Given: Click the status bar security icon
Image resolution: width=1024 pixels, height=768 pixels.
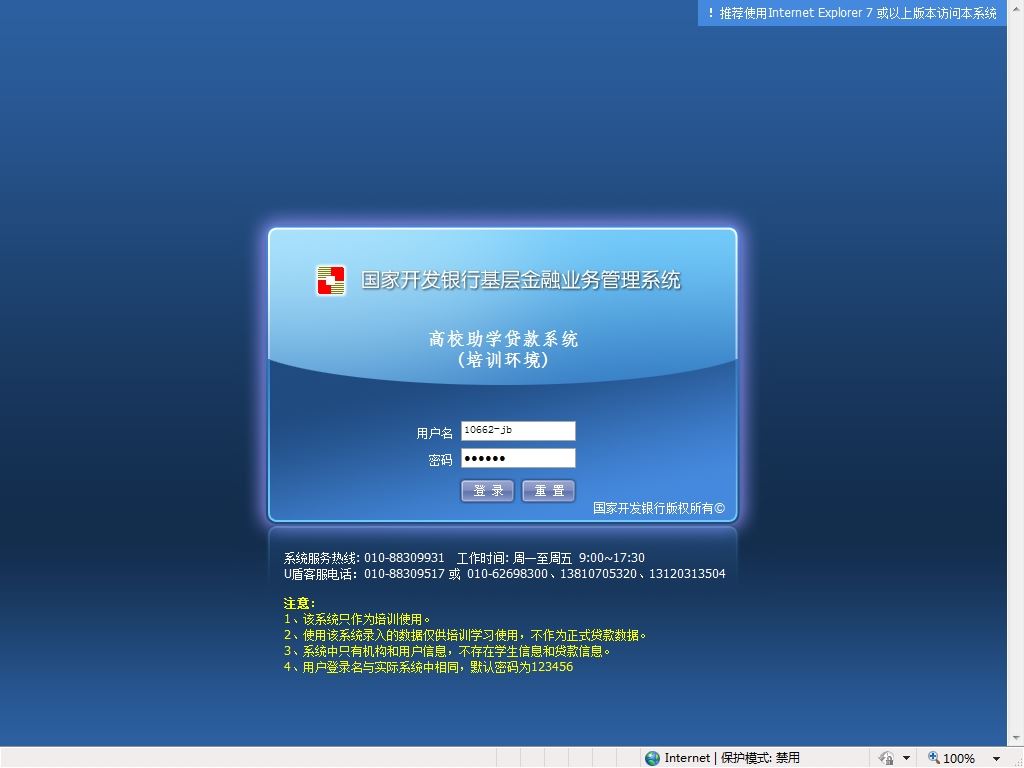Looking at the screenshot, I should (886, 758).
